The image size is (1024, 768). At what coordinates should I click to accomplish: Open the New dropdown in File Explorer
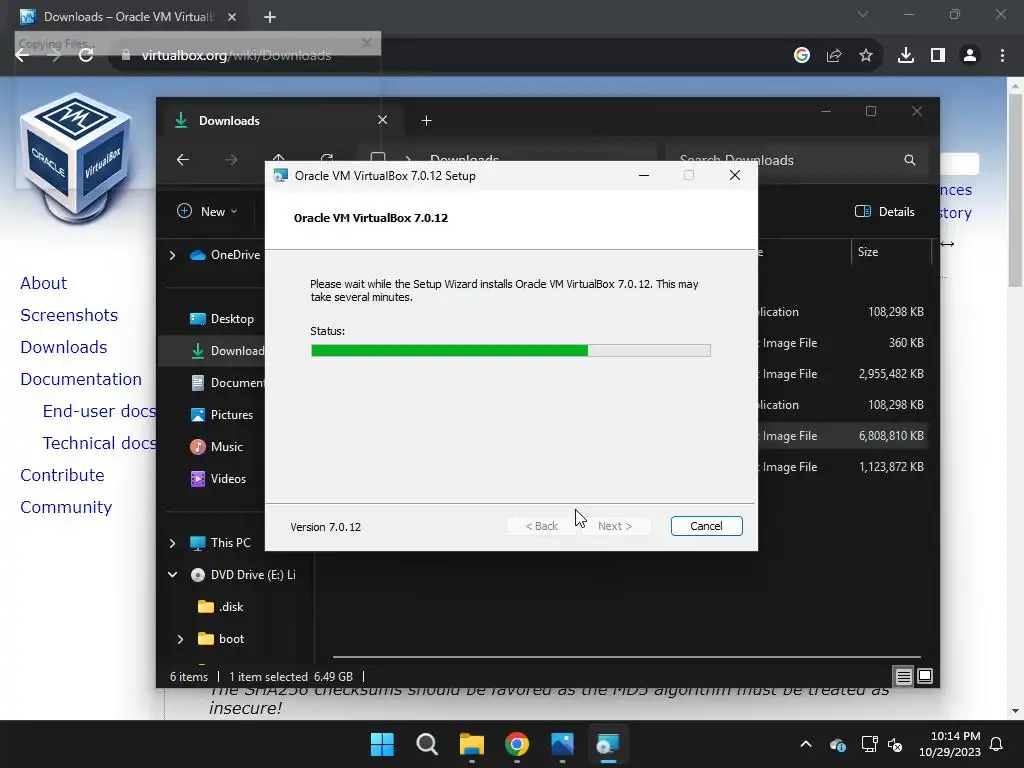[207, 212]
